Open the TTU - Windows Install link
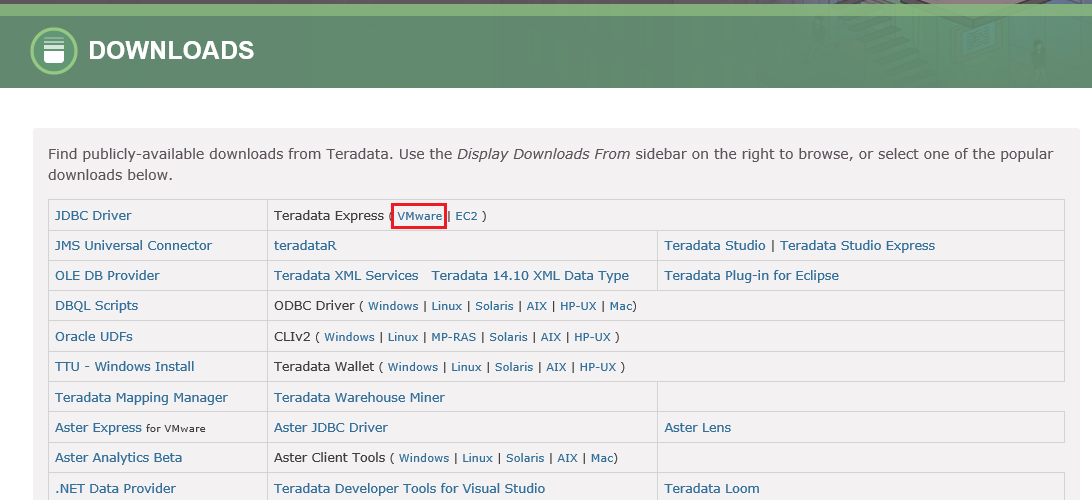 pyautogui.click(x=125, y=366)
